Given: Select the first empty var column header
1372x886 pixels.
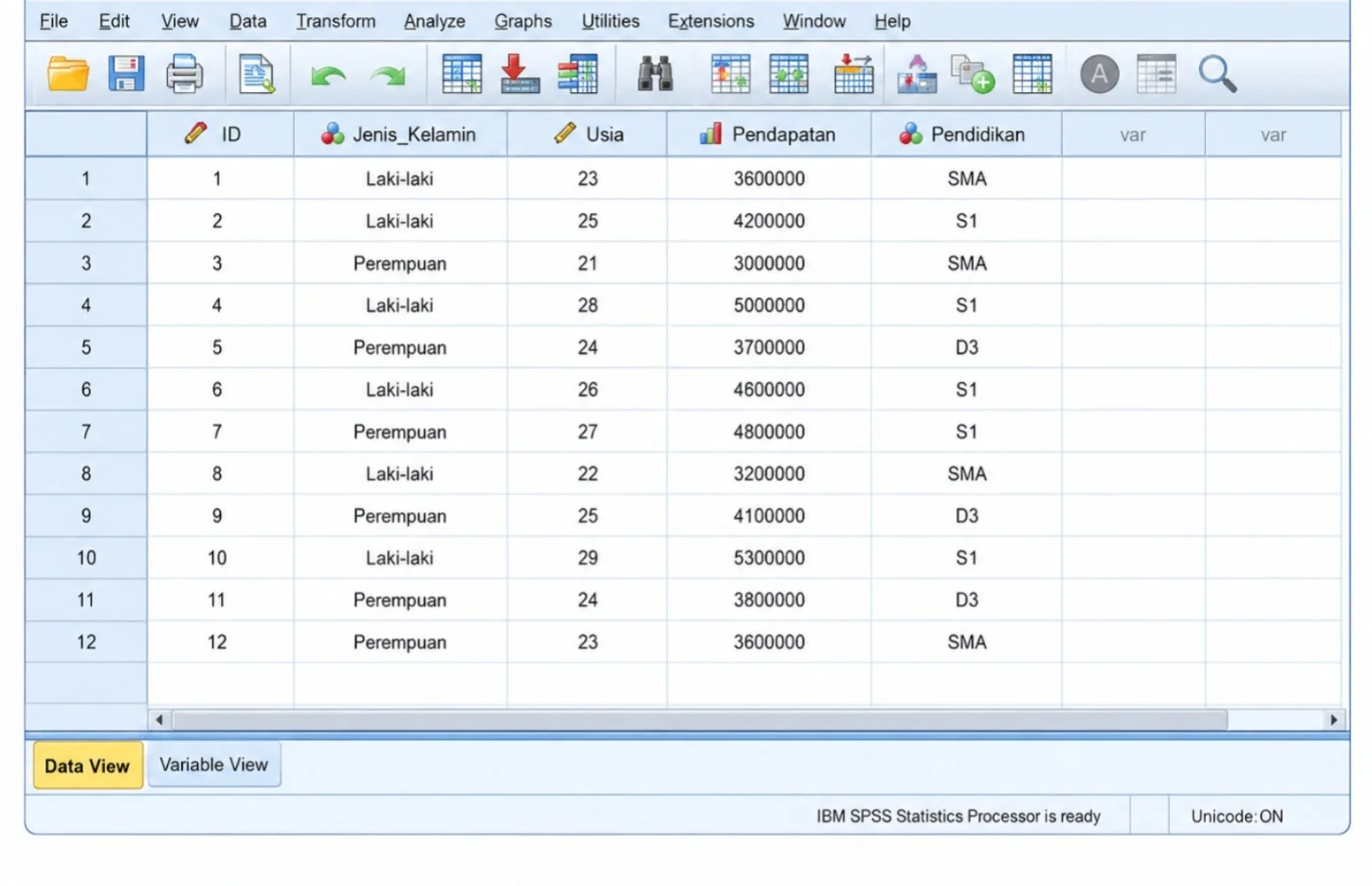Looking at the screenshot, I should (x=1133, y=135).
